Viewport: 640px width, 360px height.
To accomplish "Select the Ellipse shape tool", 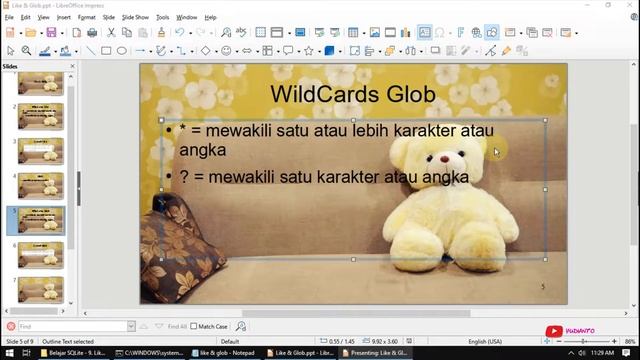I will 122,51.
